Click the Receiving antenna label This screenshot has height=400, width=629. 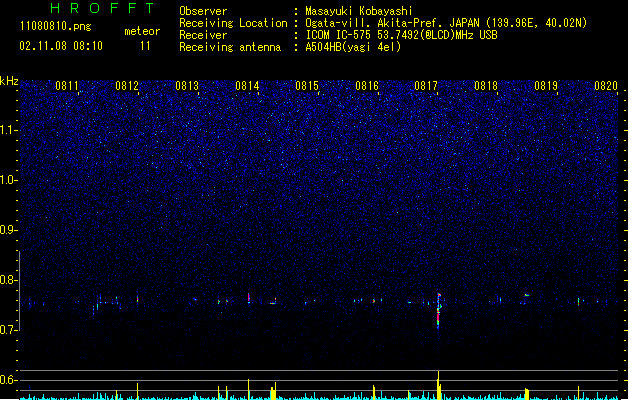click(x=230, y=47)
